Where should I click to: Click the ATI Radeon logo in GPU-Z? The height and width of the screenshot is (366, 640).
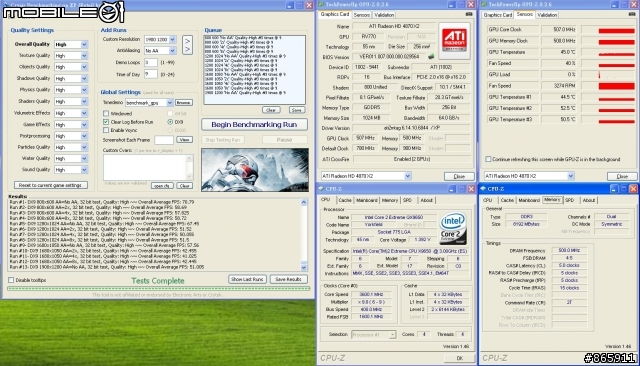(454, 40)
